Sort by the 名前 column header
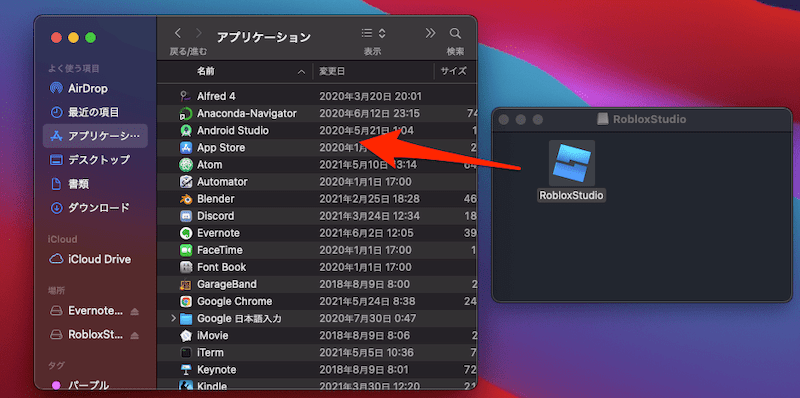The width and height of the screenshot is (800, 398). tap(206, 71)
